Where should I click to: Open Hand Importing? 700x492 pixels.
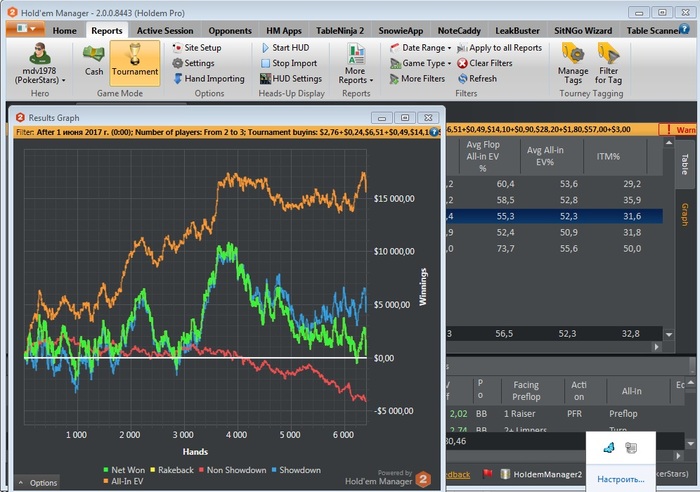208,79
